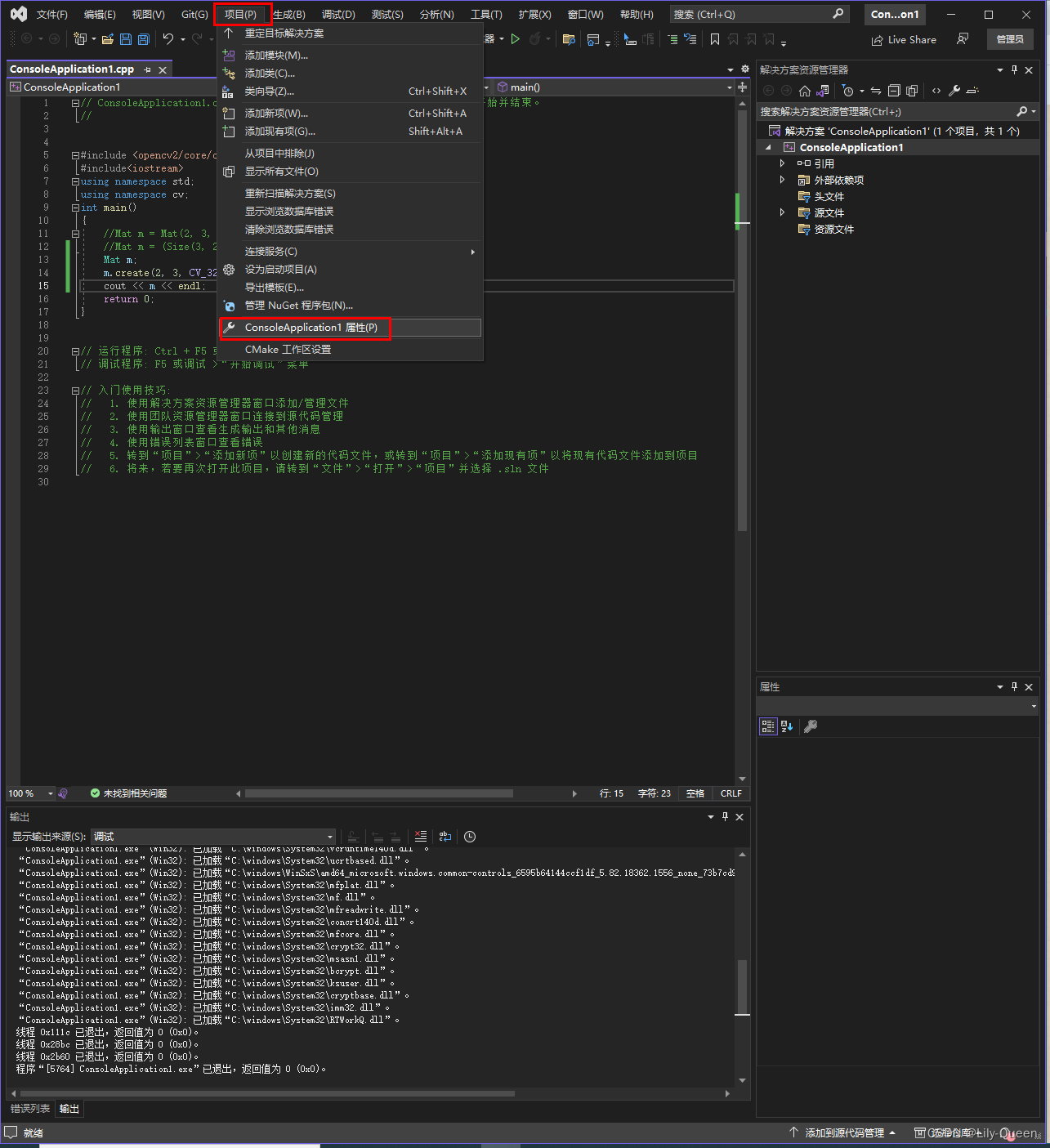1050x1148 pixels.
Task: Select 设为启动项目(A) menu item
Action: [351, 270]
